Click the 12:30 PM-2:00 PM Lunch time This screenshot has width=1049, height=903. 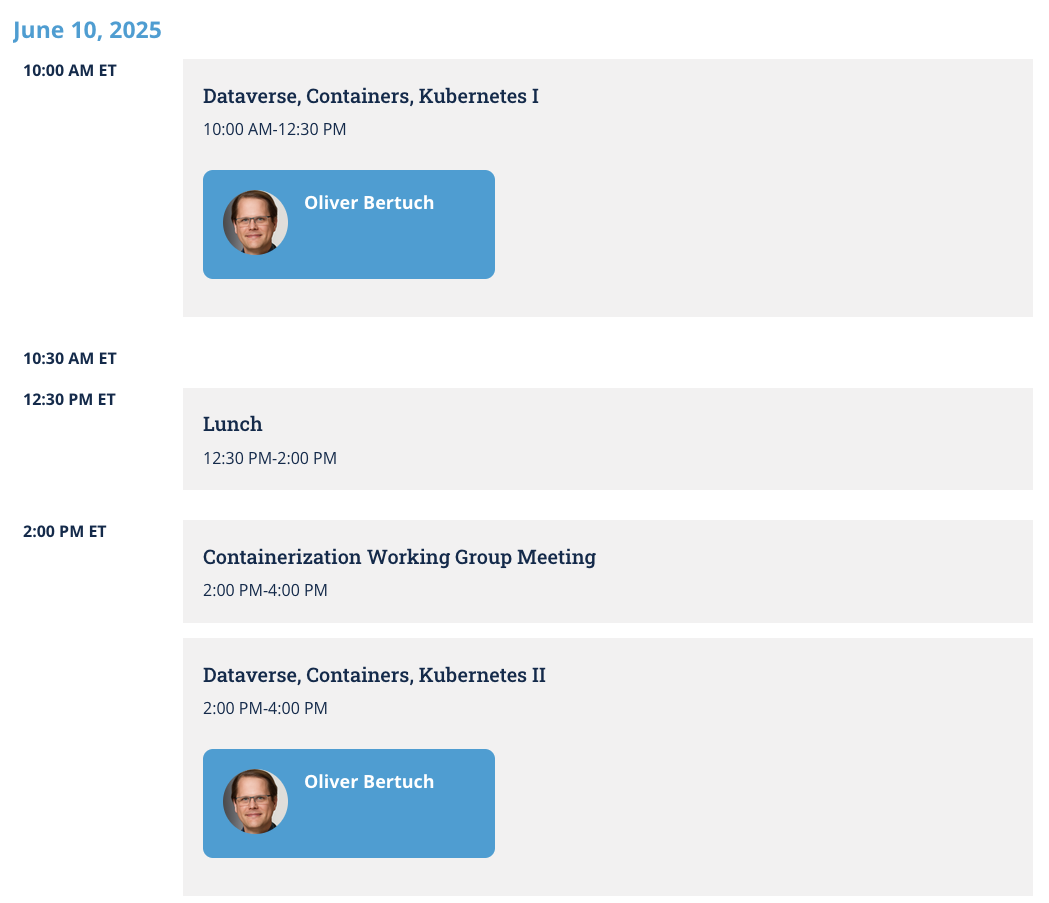click(269, 458)
